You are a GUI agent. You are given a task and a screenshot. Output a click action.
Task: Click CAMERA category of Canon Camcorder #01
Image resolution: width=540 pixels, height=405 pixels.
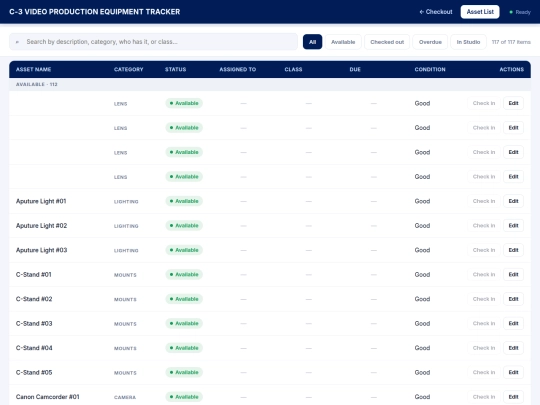(125, 397)
